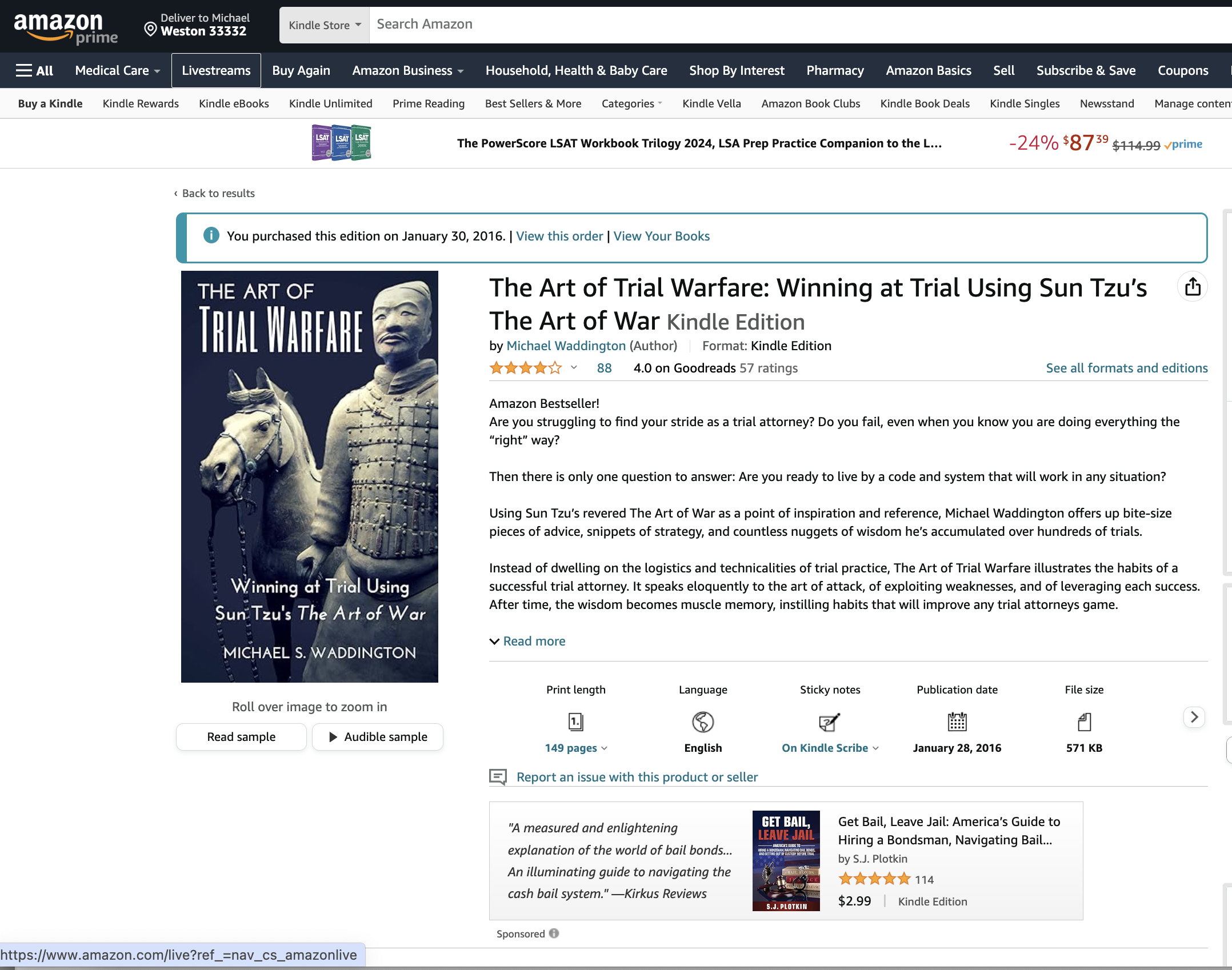Open Kindle eBooks
Image resolution: width=1232 pixels, height=970 pixels.
click(x=234, y=103)
